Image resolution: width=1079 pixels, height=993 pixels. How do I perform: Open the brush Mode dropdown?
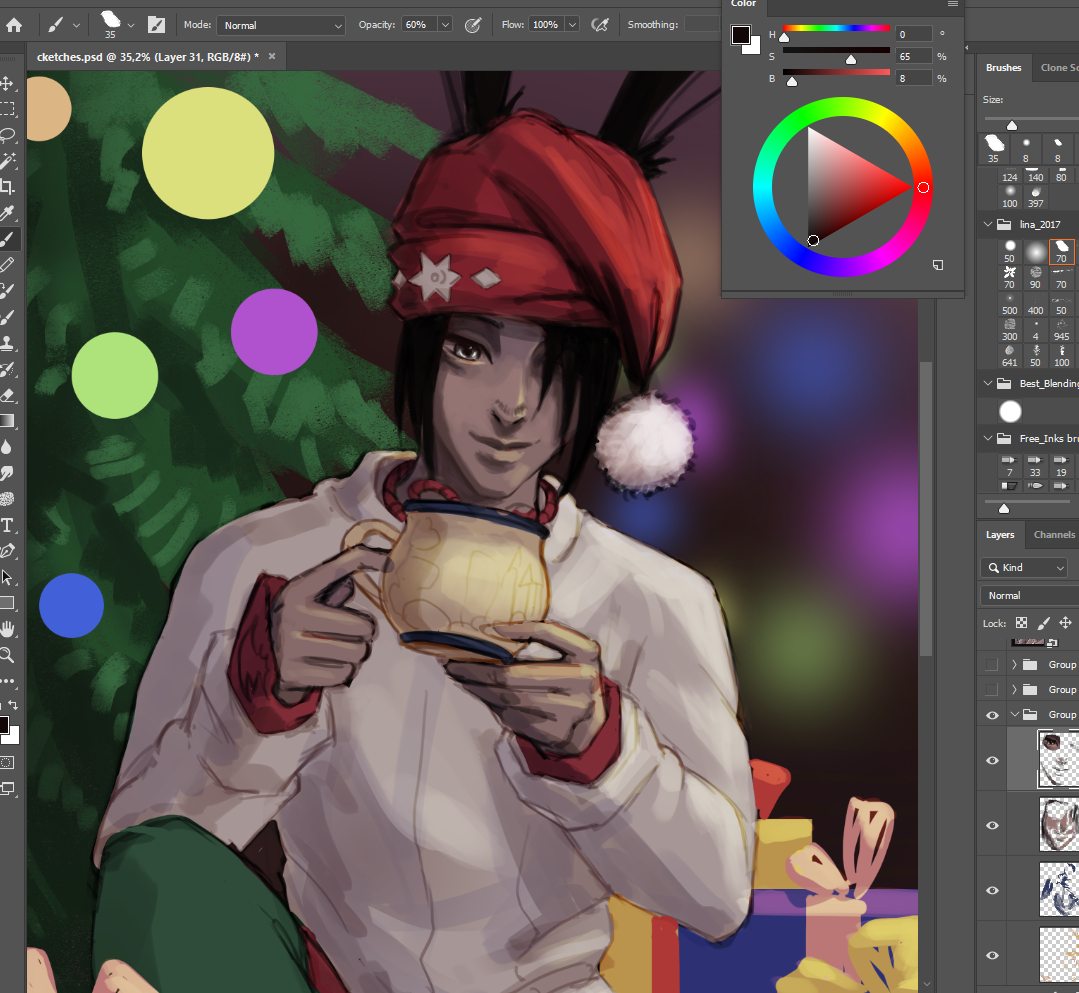point(281,25)
